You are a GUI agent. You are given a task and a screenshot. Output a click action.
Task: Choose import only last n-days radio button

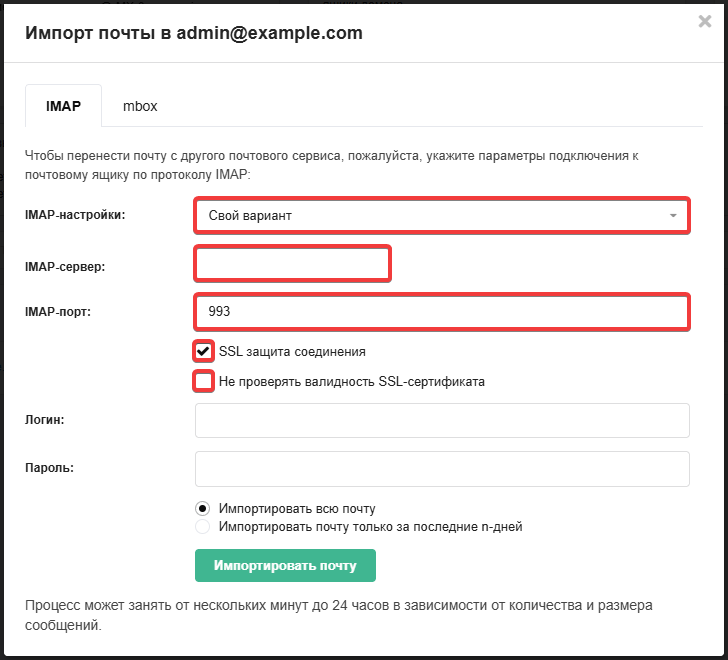tap(202, 527)
